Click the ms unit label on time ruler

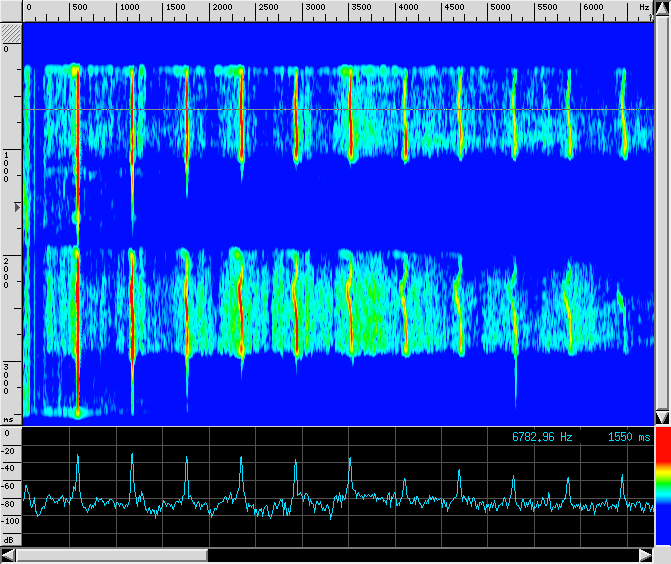[9, 419]
